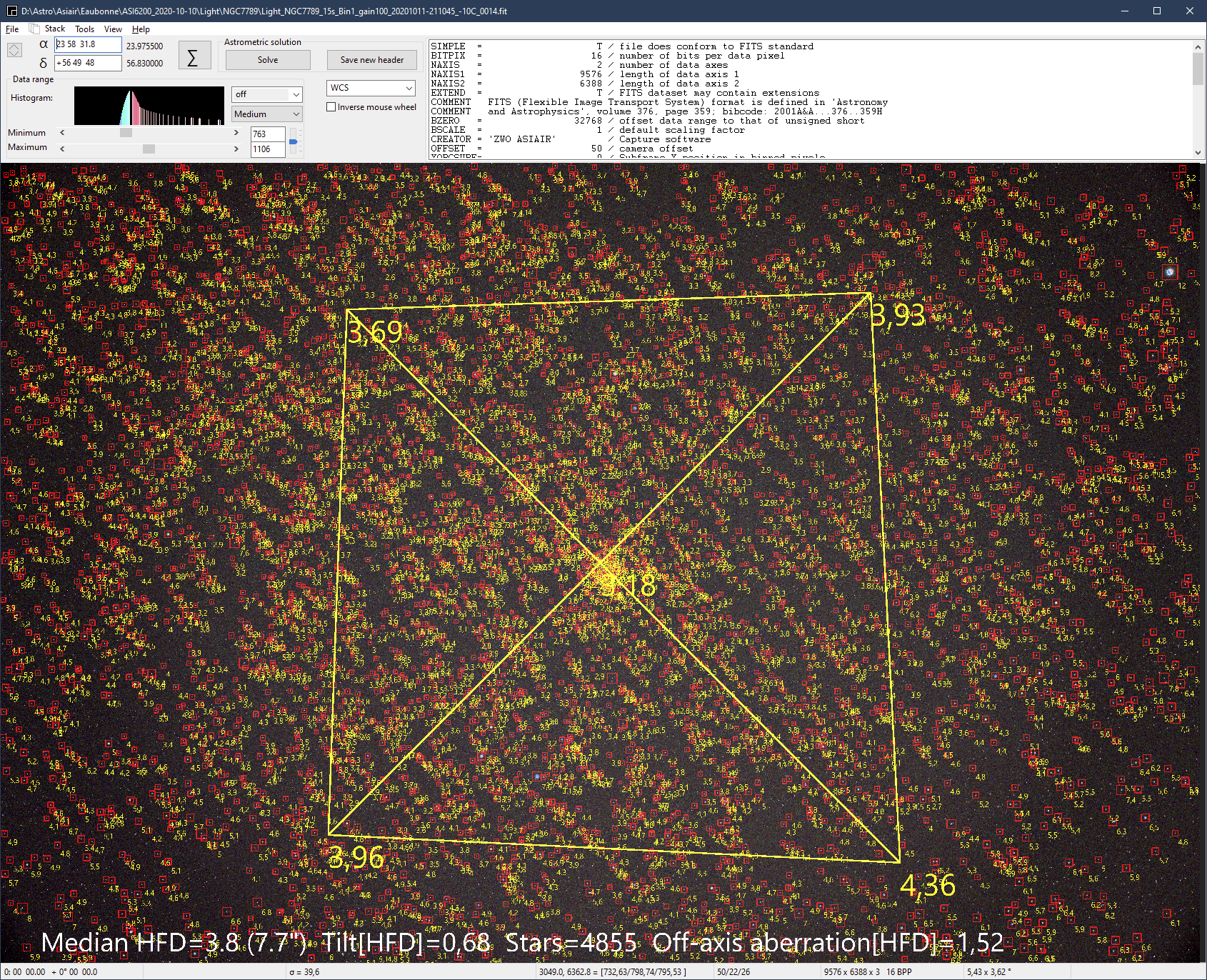Click the OFFSET line in the FITS header

[x=562, y=149]
